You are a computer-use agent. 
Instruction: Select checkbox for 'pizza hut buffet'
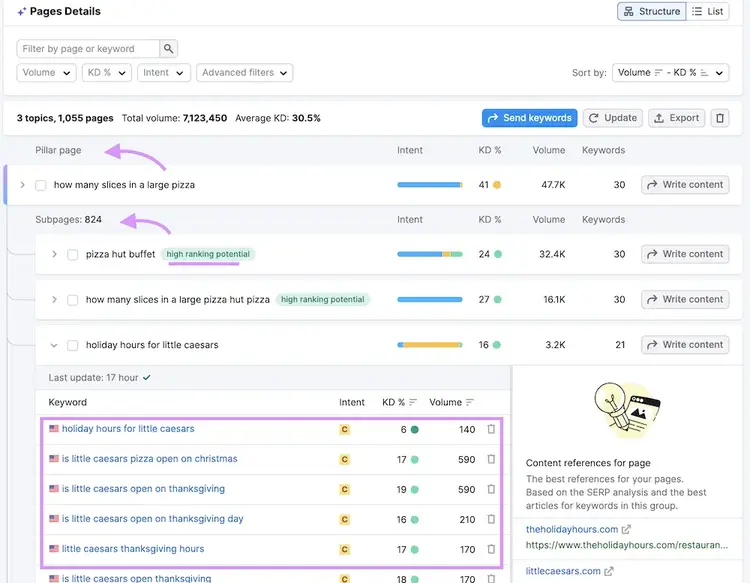coord(72,254)
